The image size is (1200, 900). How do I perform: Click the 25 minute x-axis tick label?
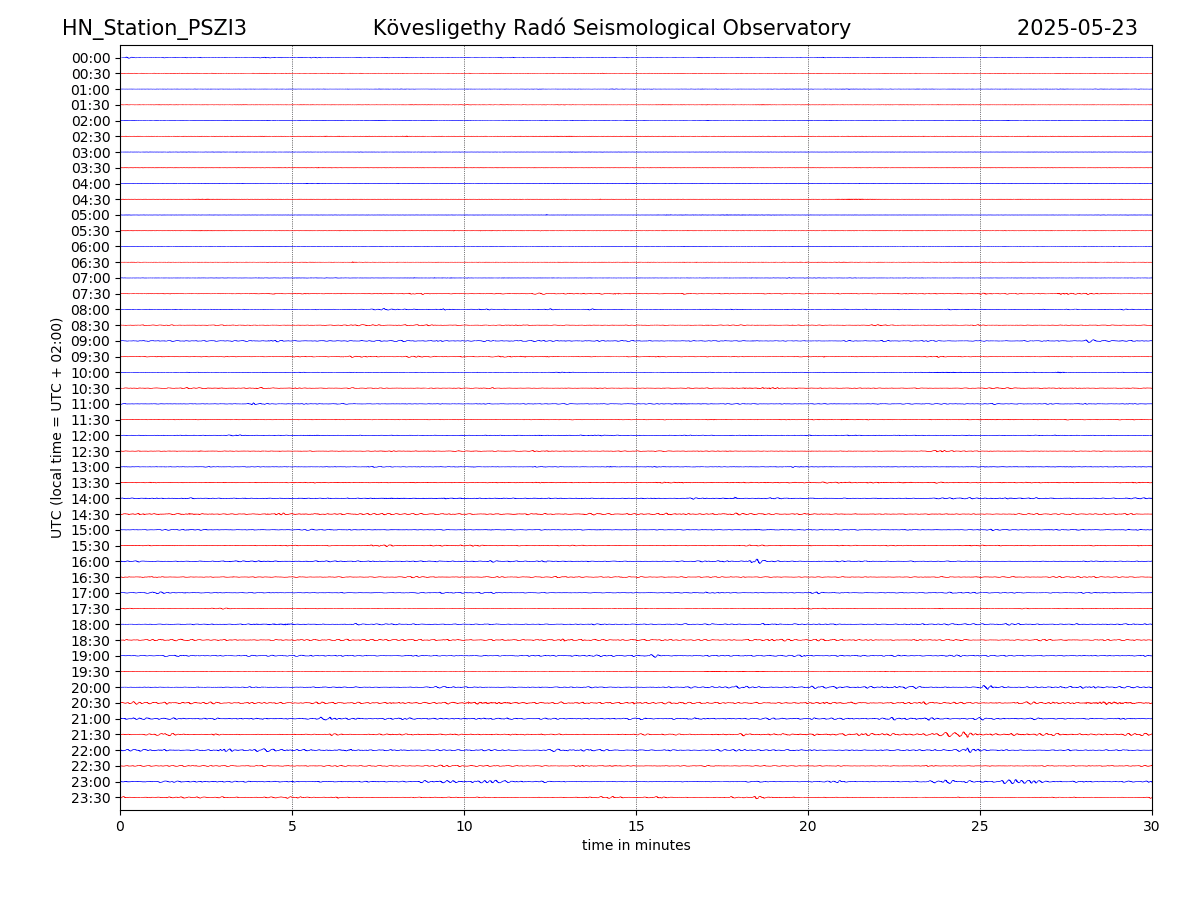point(980,827)
